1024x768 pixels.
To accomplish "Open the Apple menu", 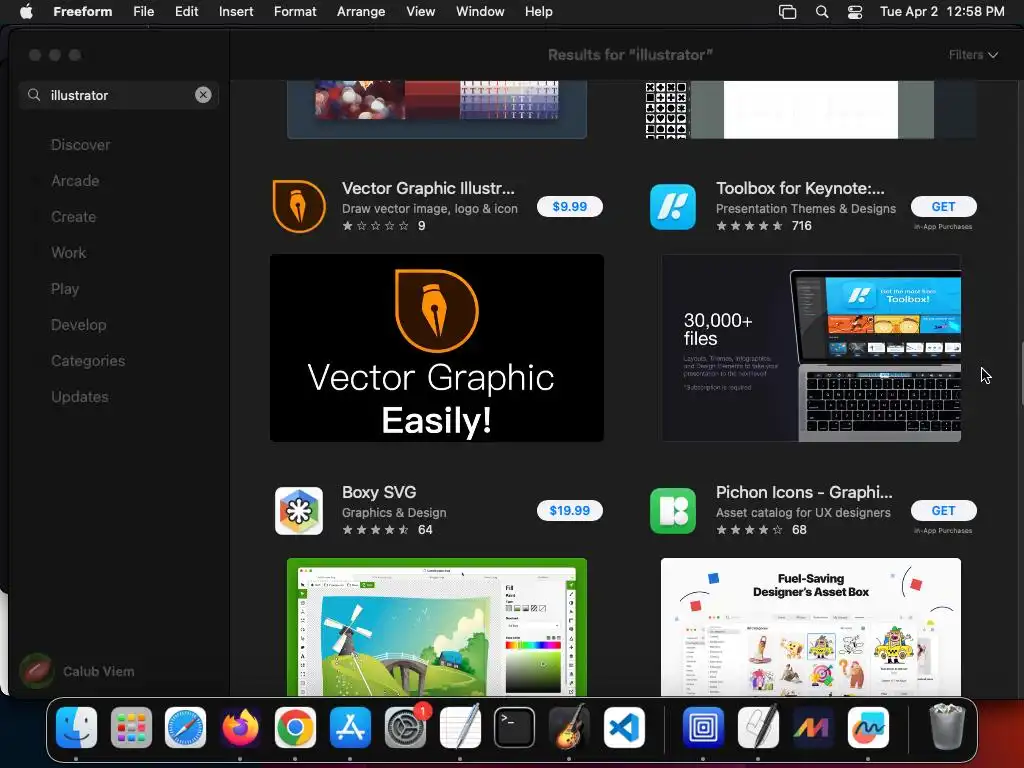I will (x=26, y=11).
